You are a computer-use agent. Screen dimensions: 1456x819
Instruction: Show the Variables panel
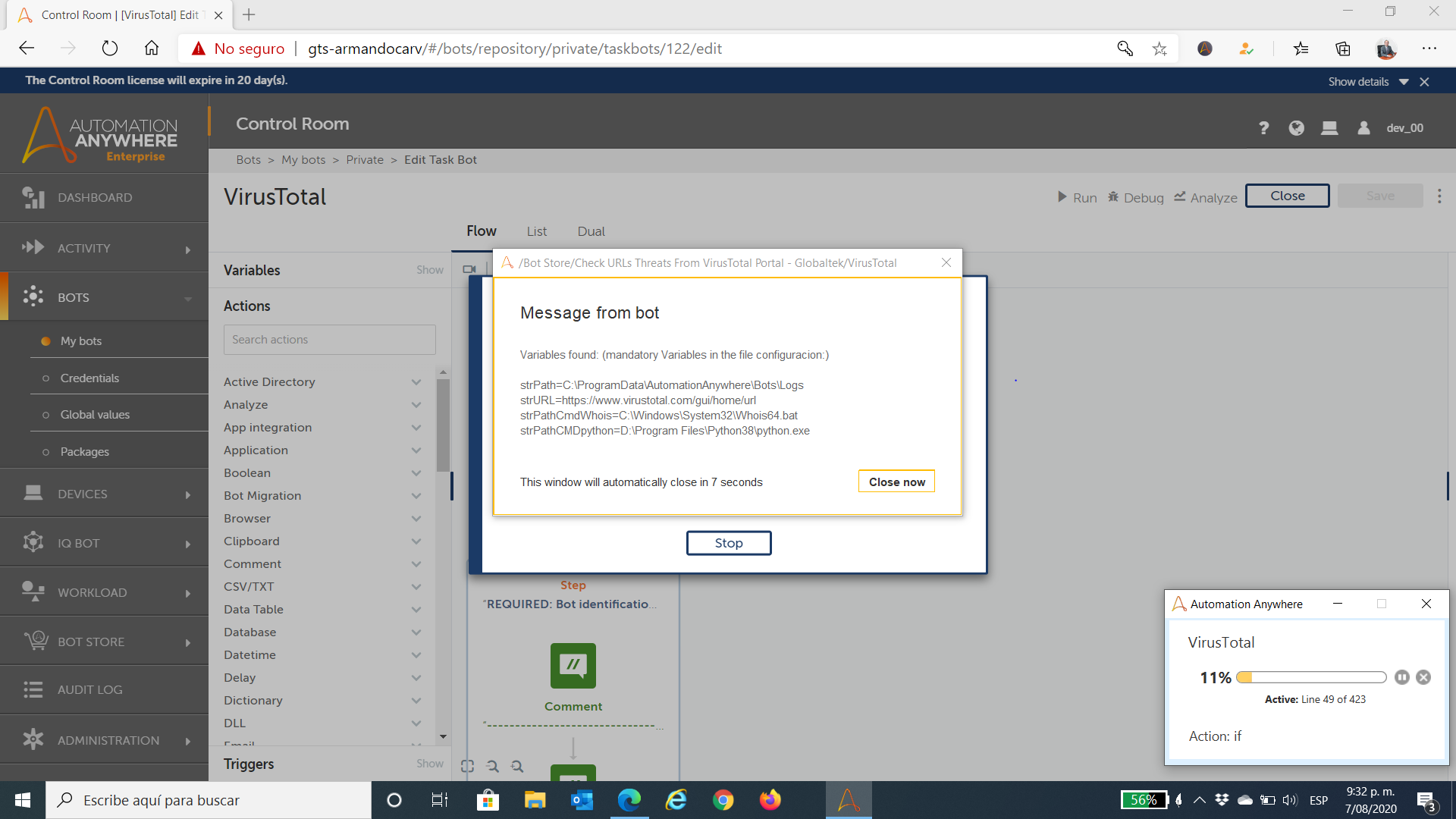click(x=429, y=270)
